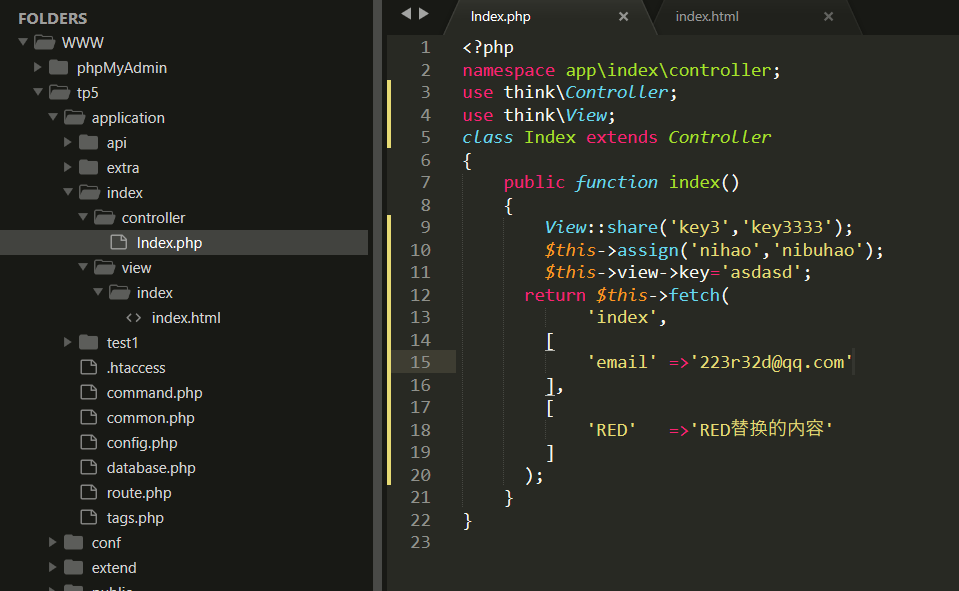Click the view folder icon
The width and height of the screenshot is (959, 591).
click(104, 267)
